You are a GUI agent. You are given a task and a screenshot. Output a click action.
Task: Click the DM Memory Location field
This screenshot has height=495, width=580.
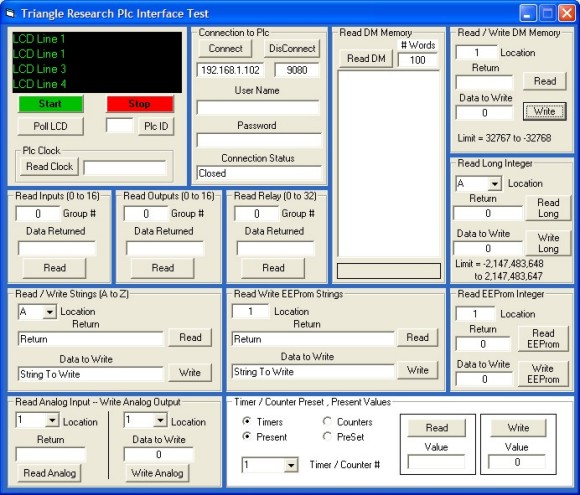pos(476,53)
